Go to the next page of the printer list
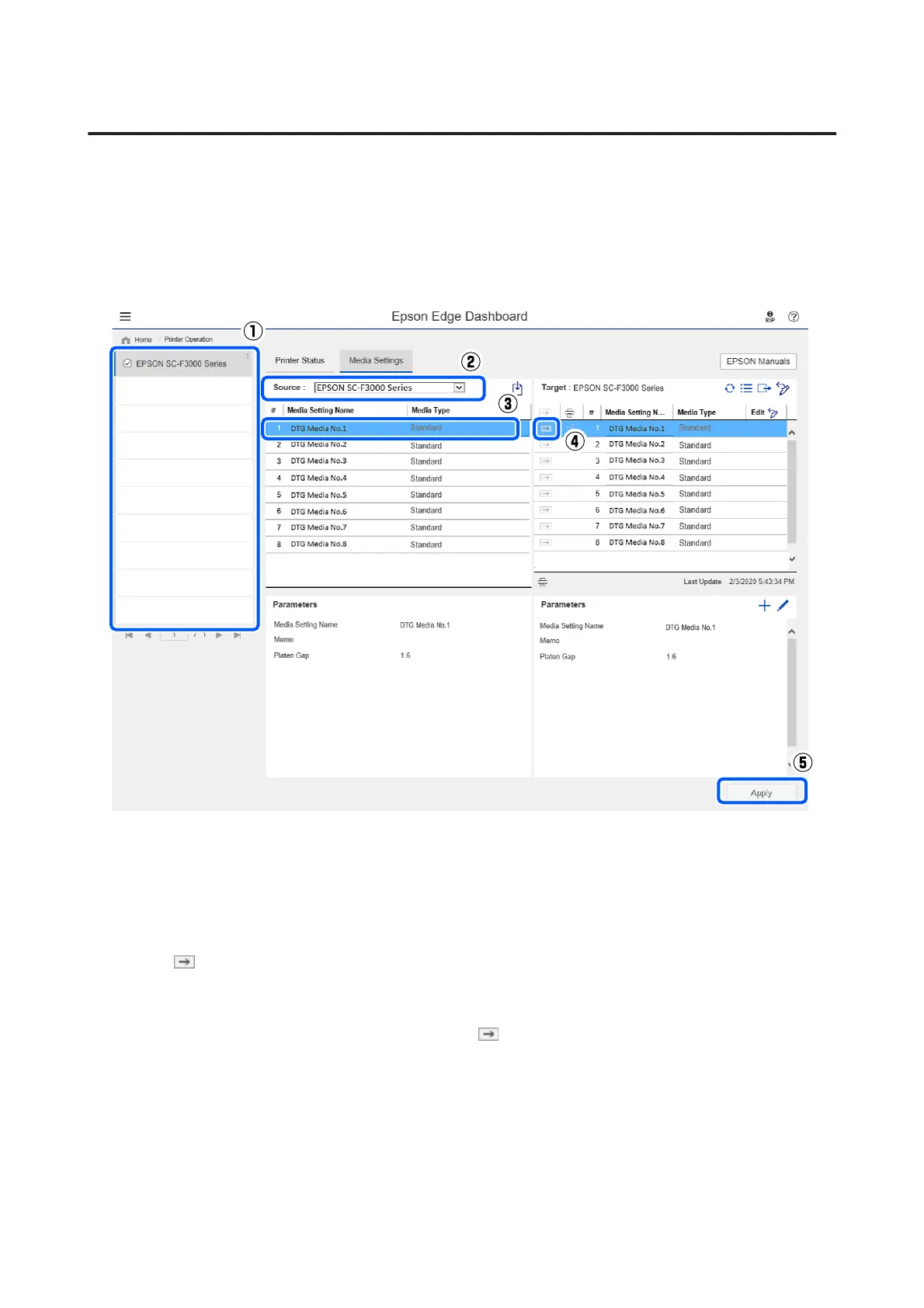 pyautogui.click(x=219, y=635)
